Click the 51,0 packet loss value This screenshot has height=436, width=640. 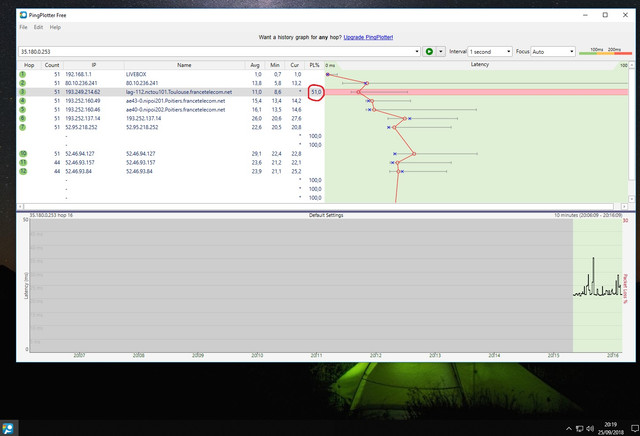tap(316, 92)
